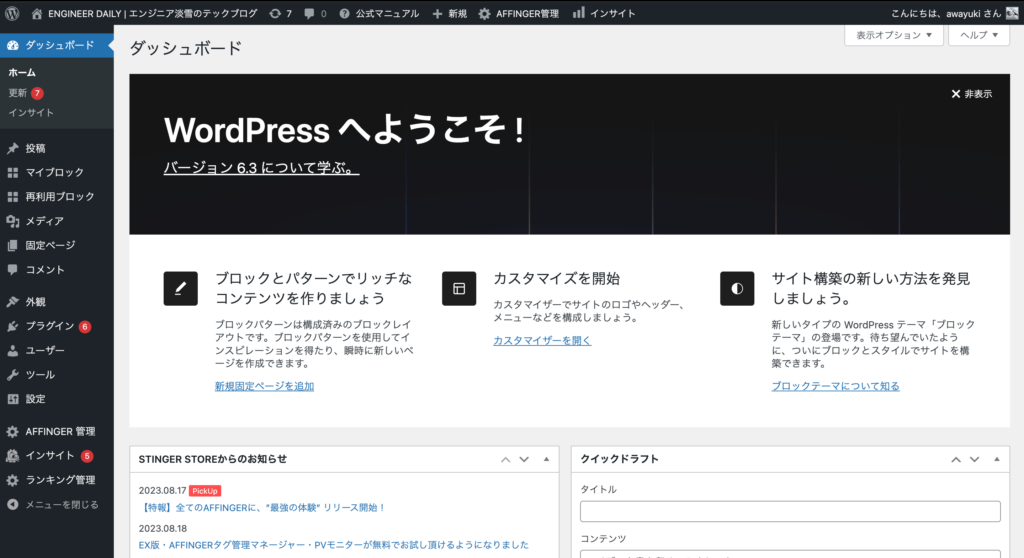Open 公式マニュアル help icon in admin bar
Viewport: 1024px width, 558px height.
[344, 13]
